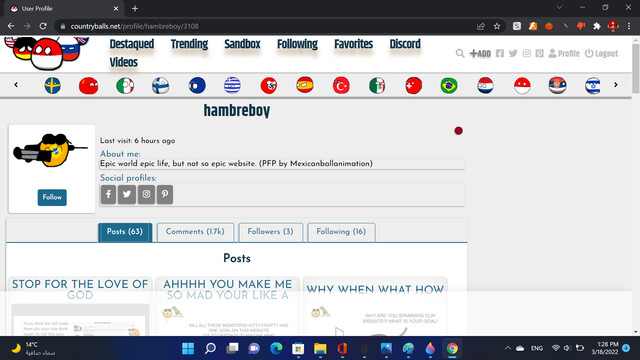Switch to the Followers (3) tab

coord(270,232)
